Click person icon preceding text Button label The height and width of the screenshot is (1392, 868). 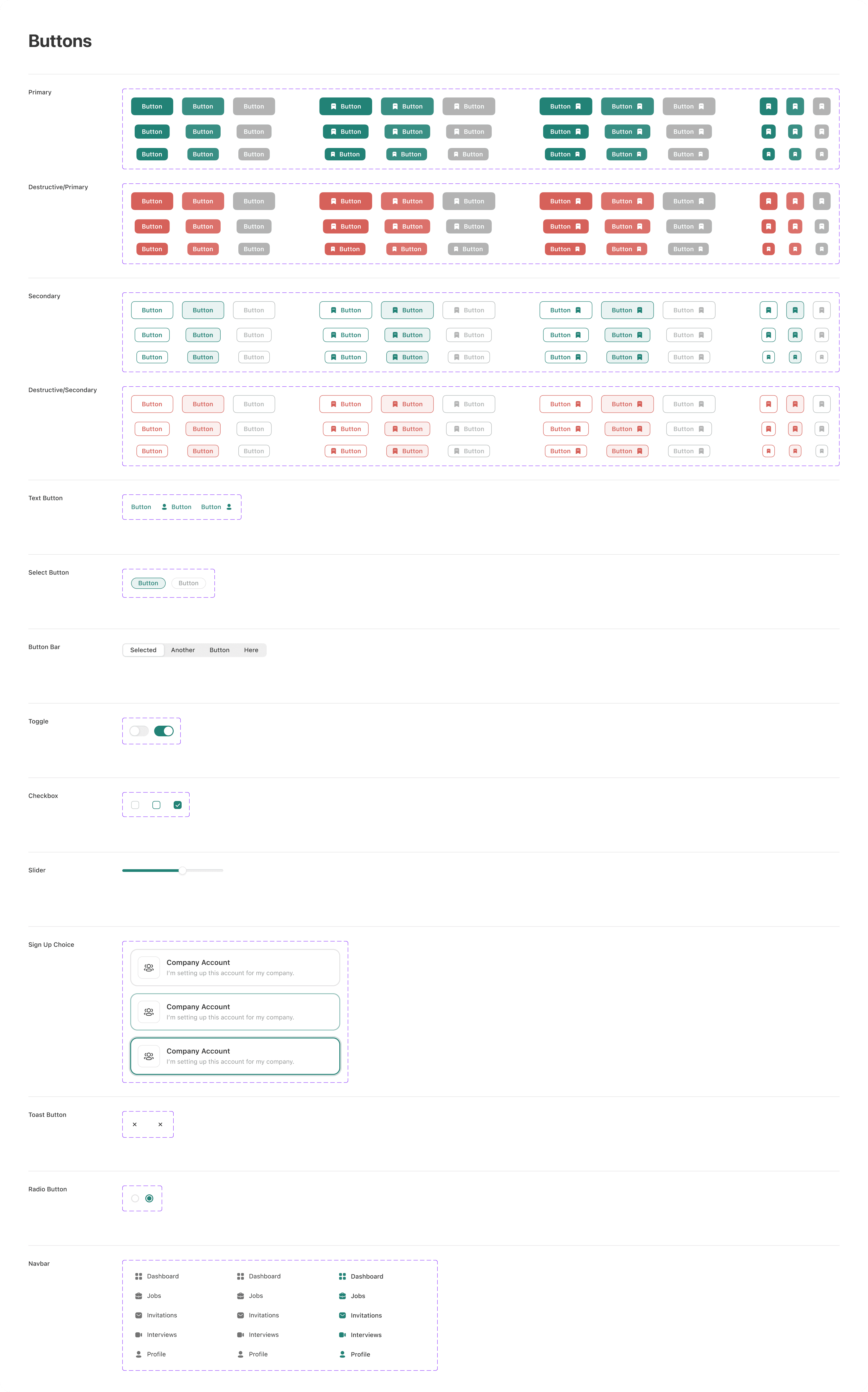[x=164, y=507]
